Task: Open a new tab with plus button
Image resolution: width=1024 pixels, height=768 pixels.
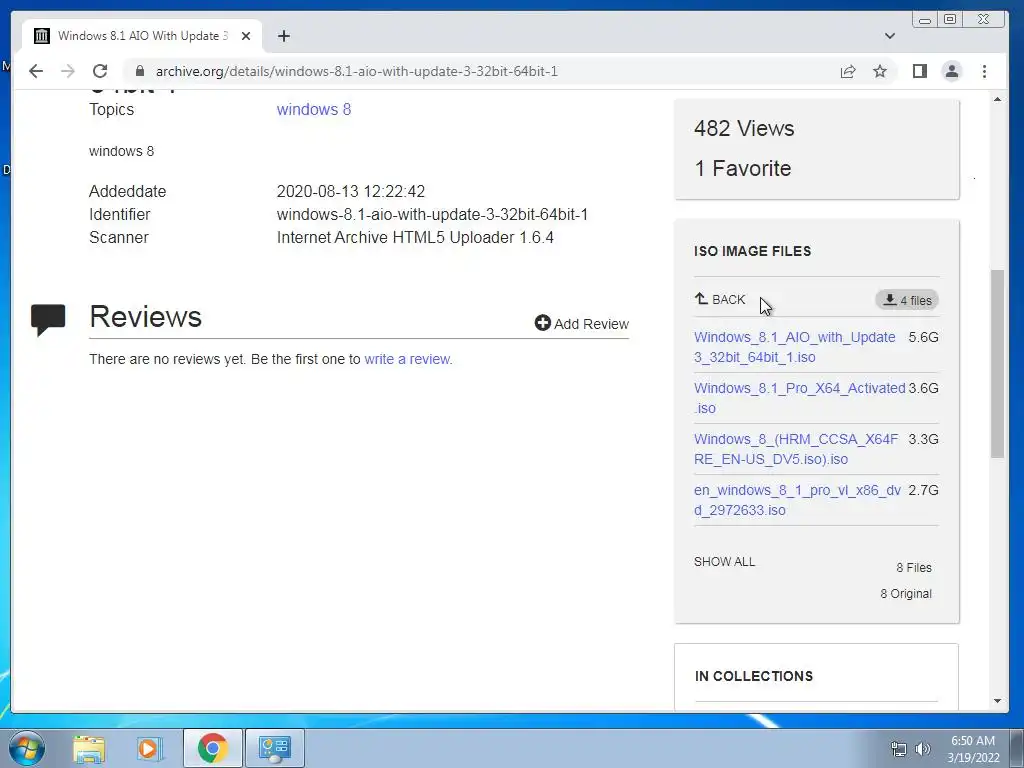Action: [283, 36]
